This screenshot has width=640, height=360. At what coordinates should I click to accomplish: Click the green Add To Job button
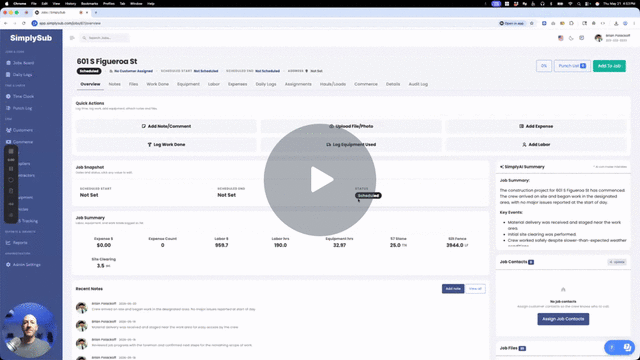pyautogui.click(x=609, y=66)
